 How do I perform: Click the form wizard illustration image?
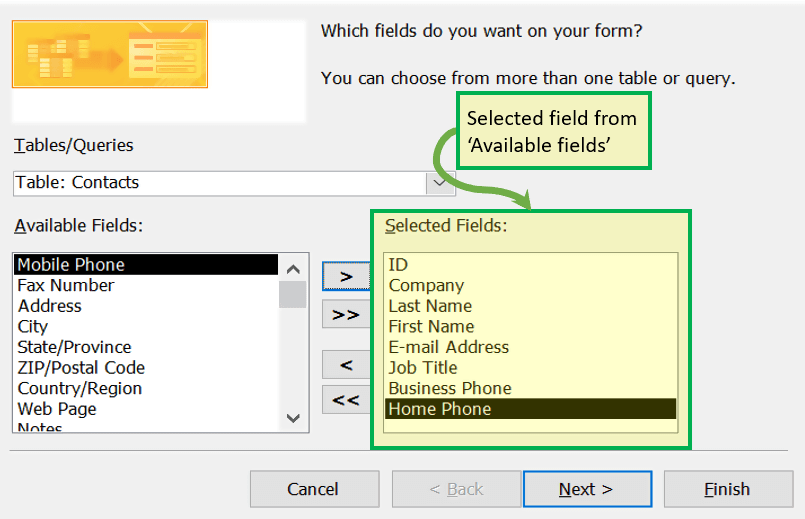110,54
